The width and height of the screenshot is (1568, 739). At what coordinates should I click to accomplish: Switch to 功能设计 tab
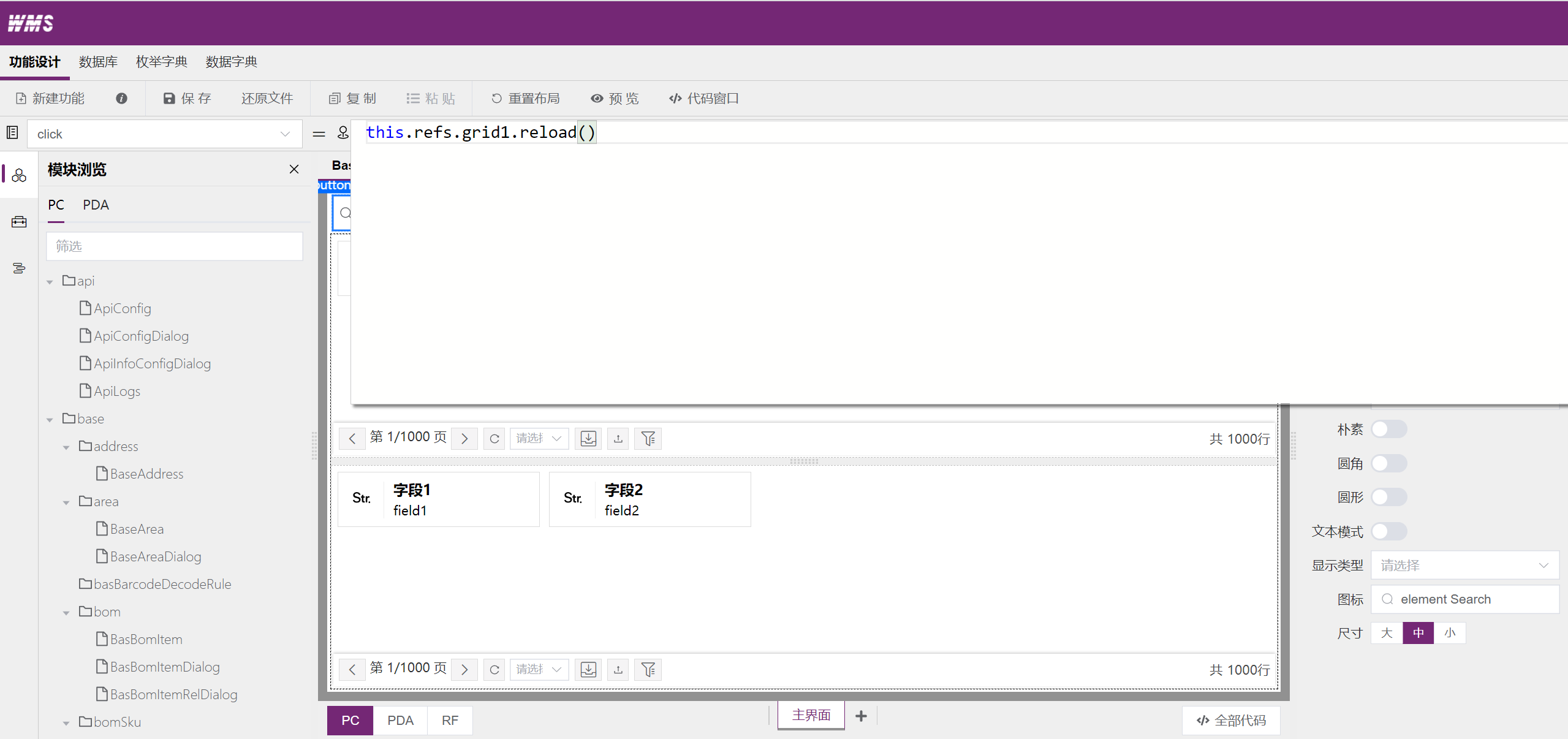click(x=35, y=62)
